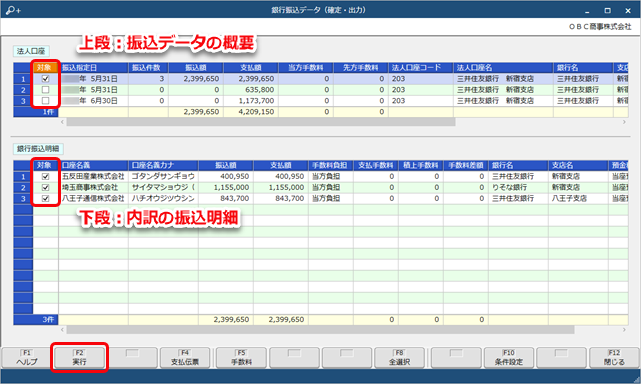Toggle checkbox for 五反田産業株式会社
Image resolution: width=641 pixels, height=384 pixels.
(45, 176)
